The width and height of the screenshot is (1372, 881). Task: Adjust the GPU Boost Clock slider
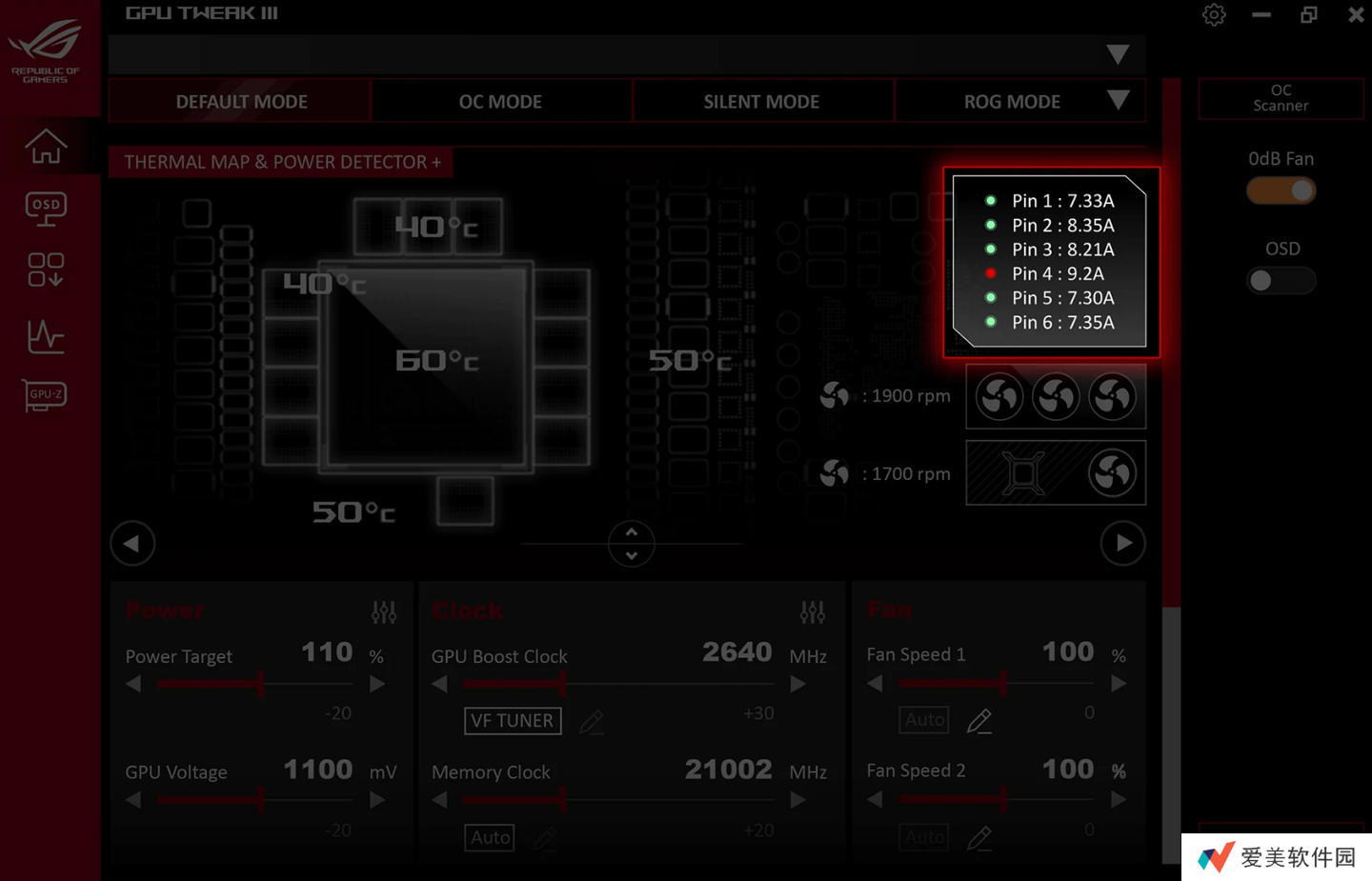pyautogui.click(x=617, y=684)
